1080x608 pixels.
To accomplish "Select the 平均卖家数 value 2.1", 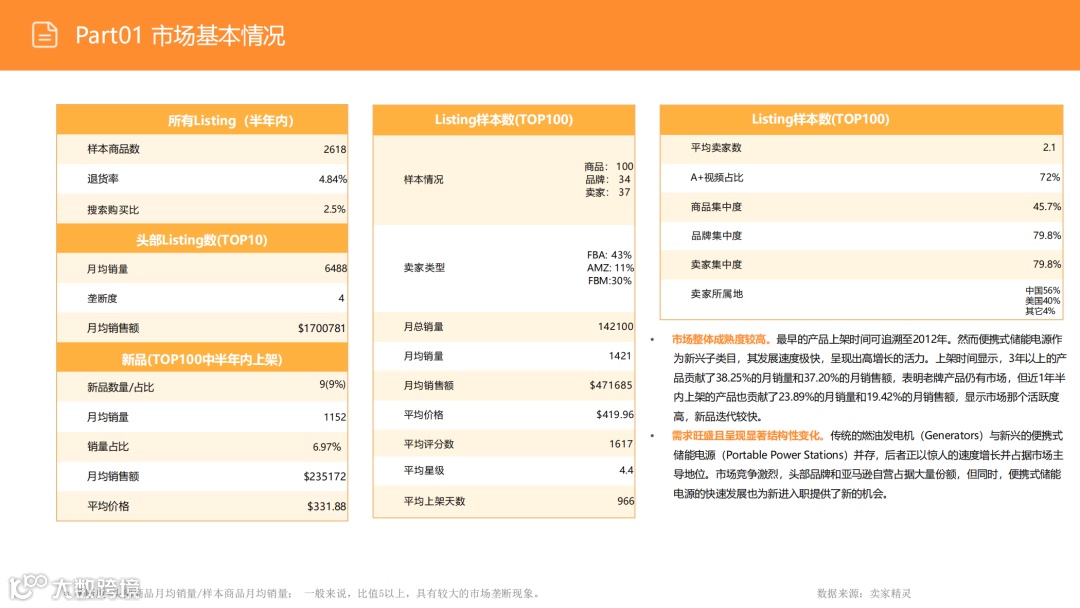I will [1049, 147].
